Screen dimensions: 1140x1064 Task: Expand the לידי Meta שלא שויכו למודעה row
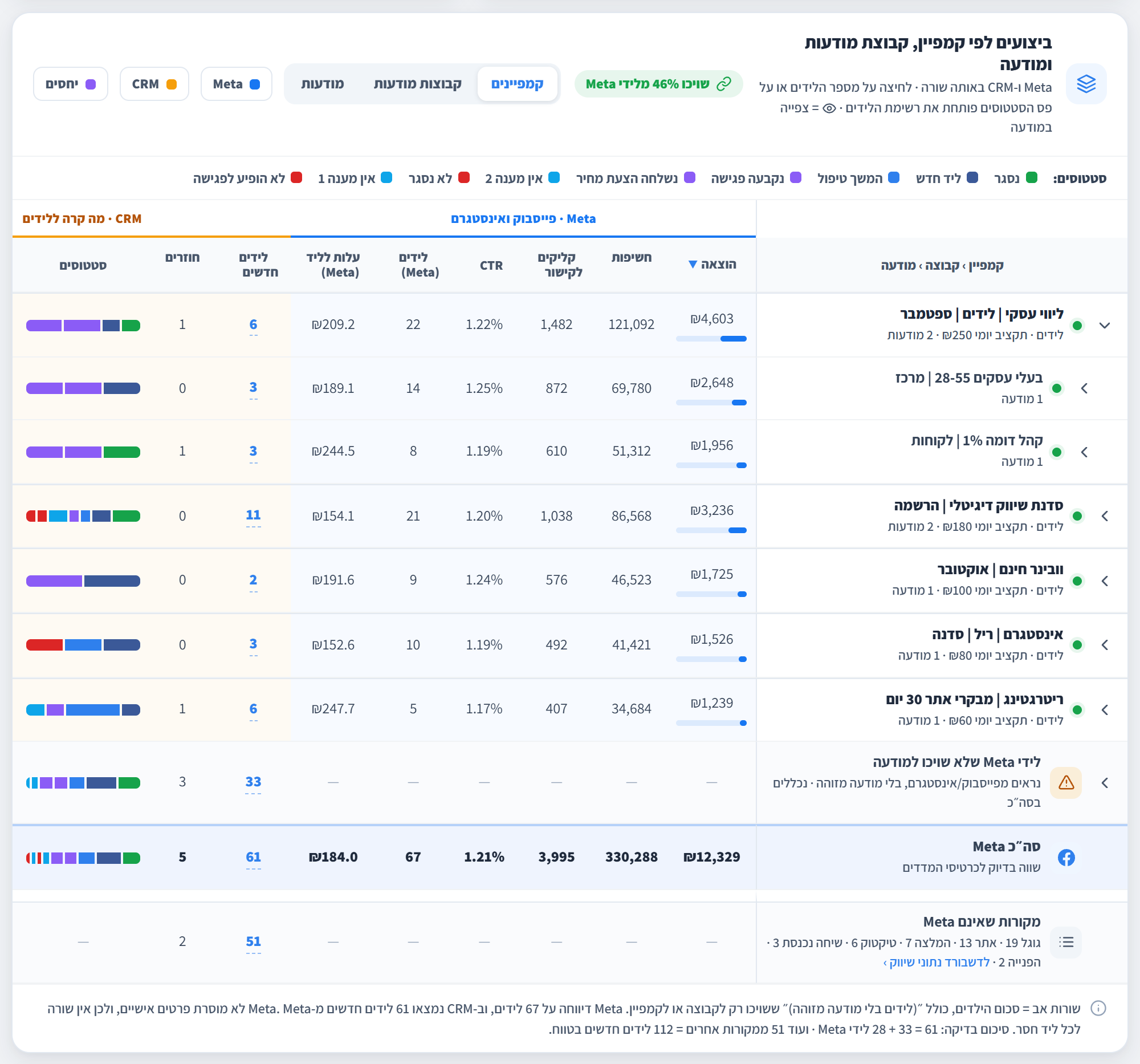point(1105,782)
